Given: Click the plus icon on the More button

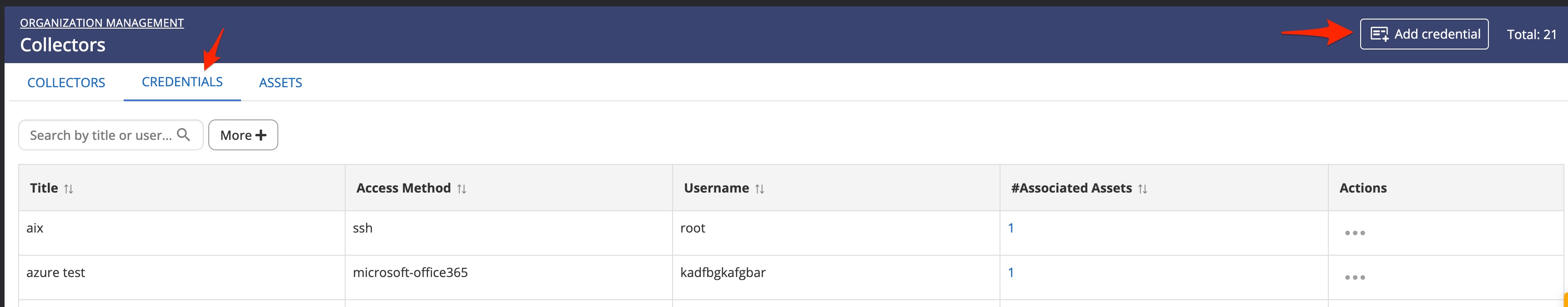Looking at the screenshot, I should tap(261, 134).
